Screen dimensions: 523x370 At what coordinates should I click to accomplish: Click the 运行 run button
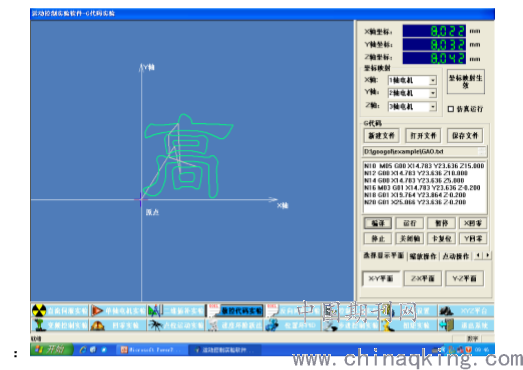click(x=410, y=223)
